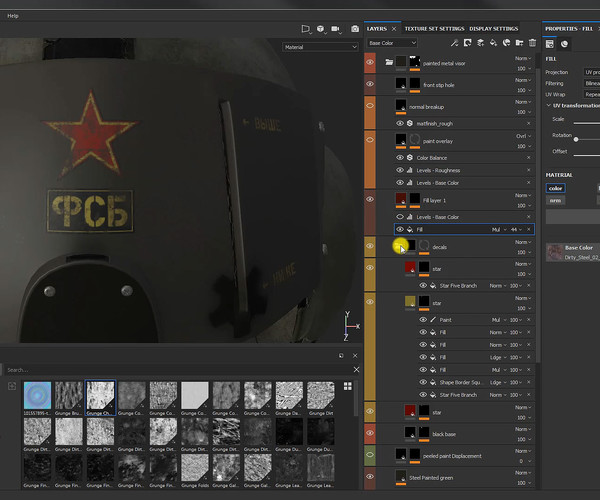Switch to the Layers tab
600x500 pixels.
tap(377, 29)
